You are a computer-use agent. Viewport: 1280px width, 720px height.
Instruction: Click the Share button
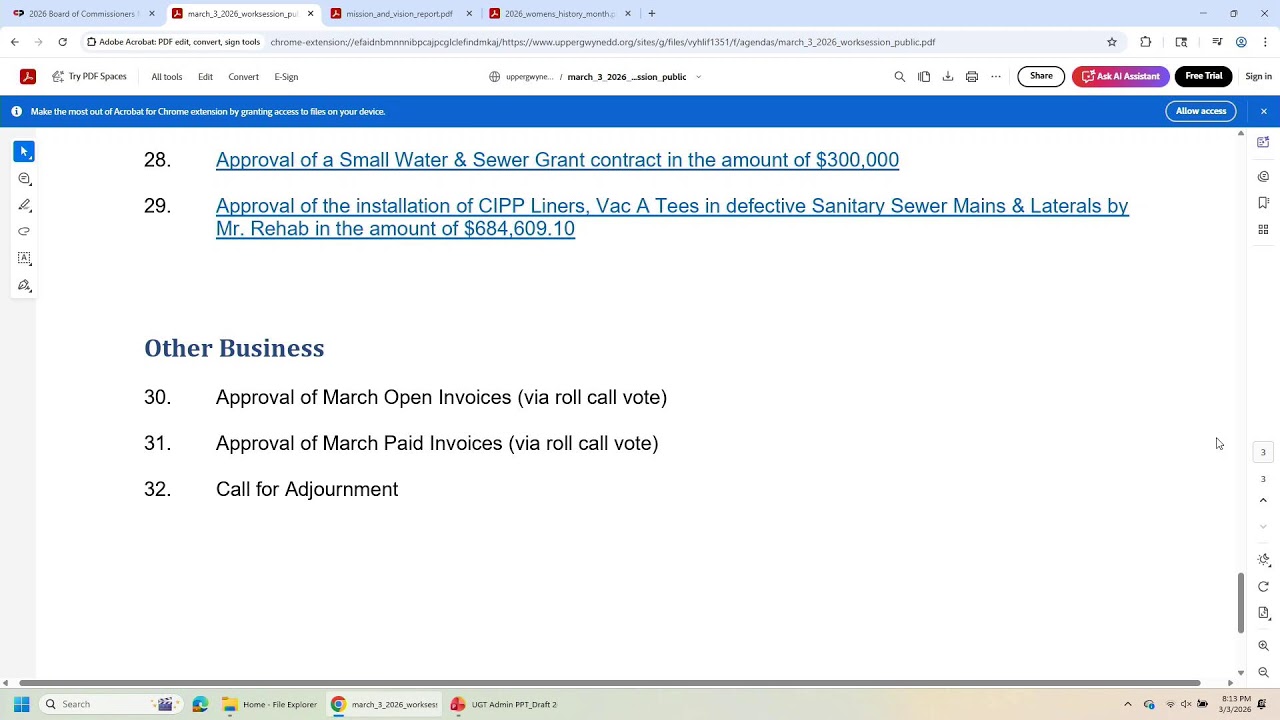[1041, 77]
